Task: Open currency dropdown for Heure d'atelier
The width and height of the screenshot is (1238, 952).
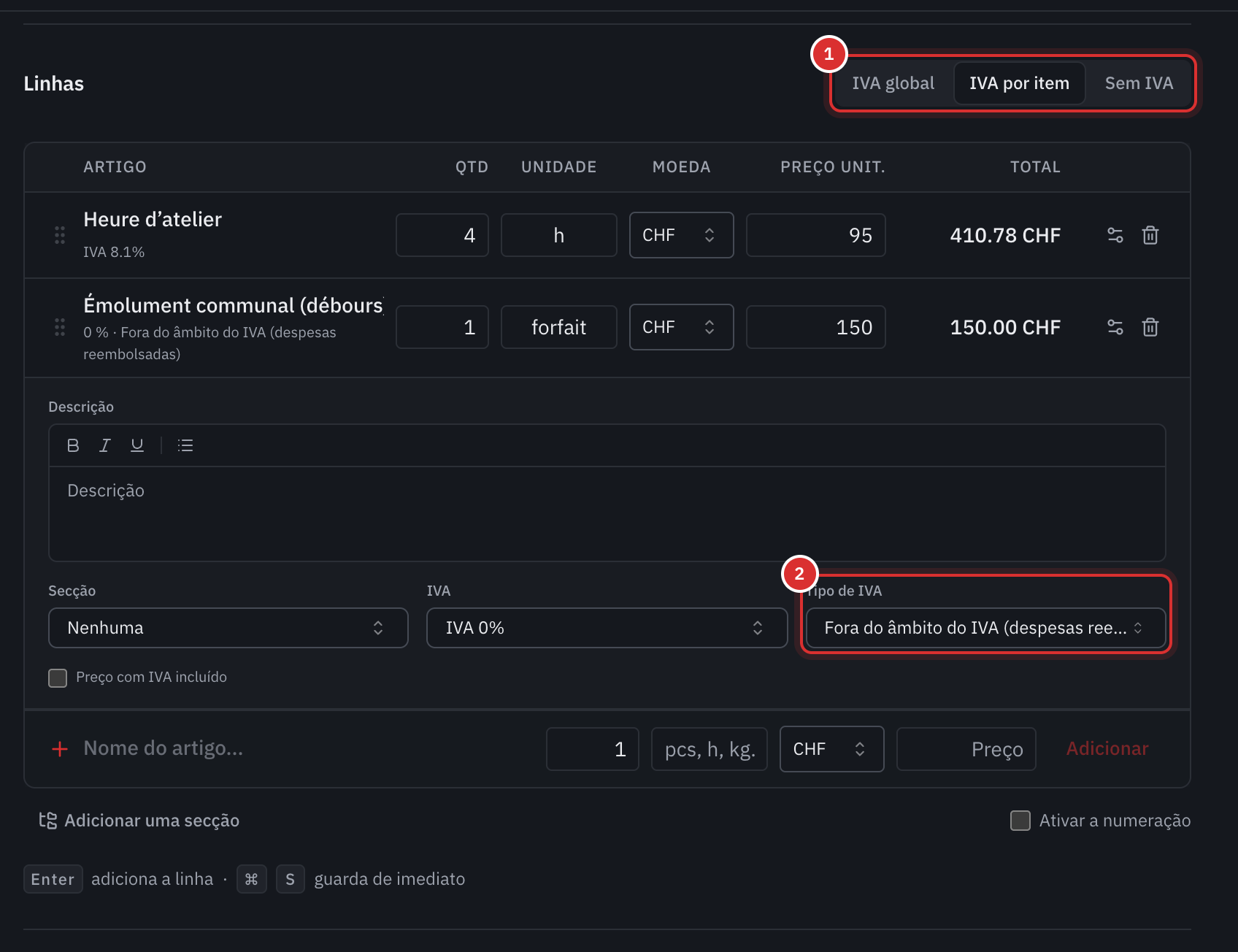Action: coord(682,235)
